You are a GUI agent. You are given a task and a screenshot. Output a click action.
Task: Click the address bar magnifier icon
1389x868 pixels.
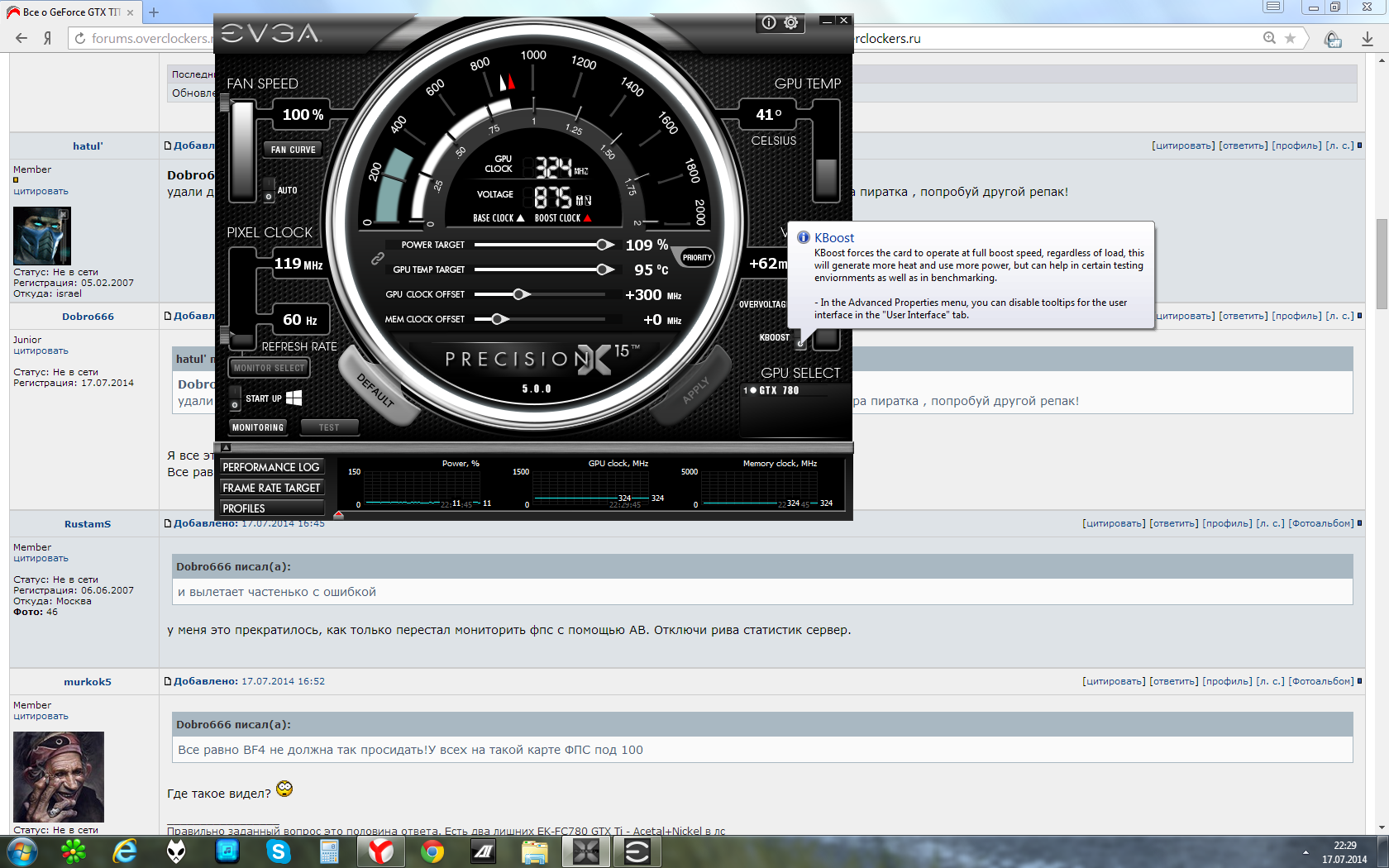(x=1269, y=38)
